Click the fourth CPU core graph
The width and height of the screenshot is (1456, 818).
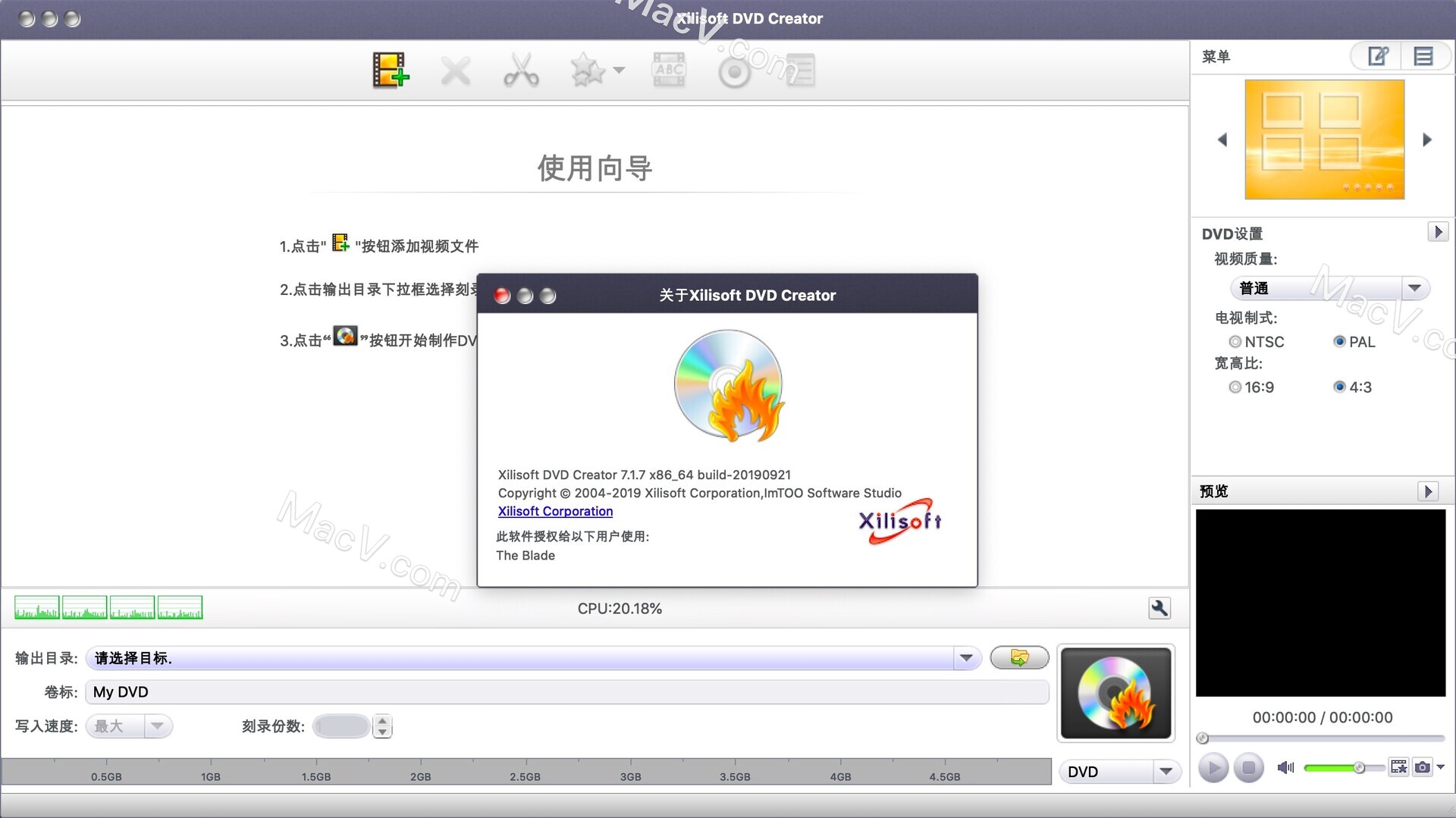coord(180,608)
